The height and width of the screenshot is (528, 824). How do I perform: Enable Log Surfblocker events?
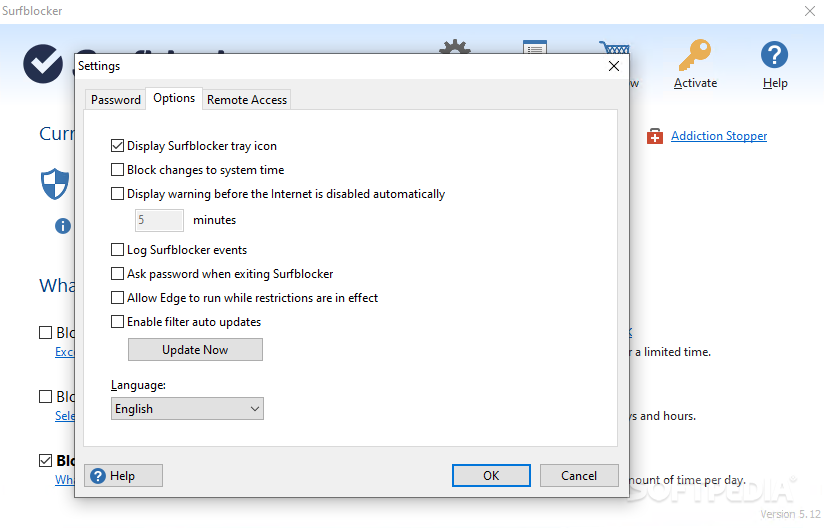117,250
